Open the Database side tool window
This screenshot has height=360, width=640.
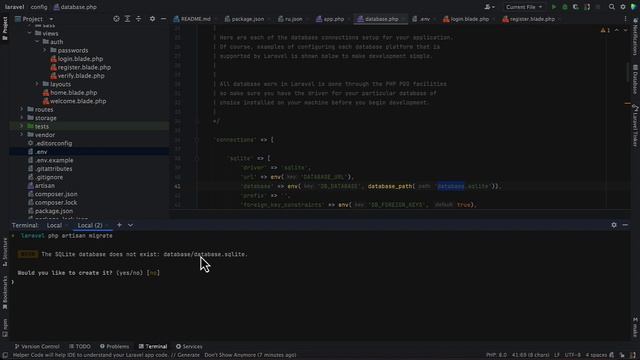pos(635,79)
